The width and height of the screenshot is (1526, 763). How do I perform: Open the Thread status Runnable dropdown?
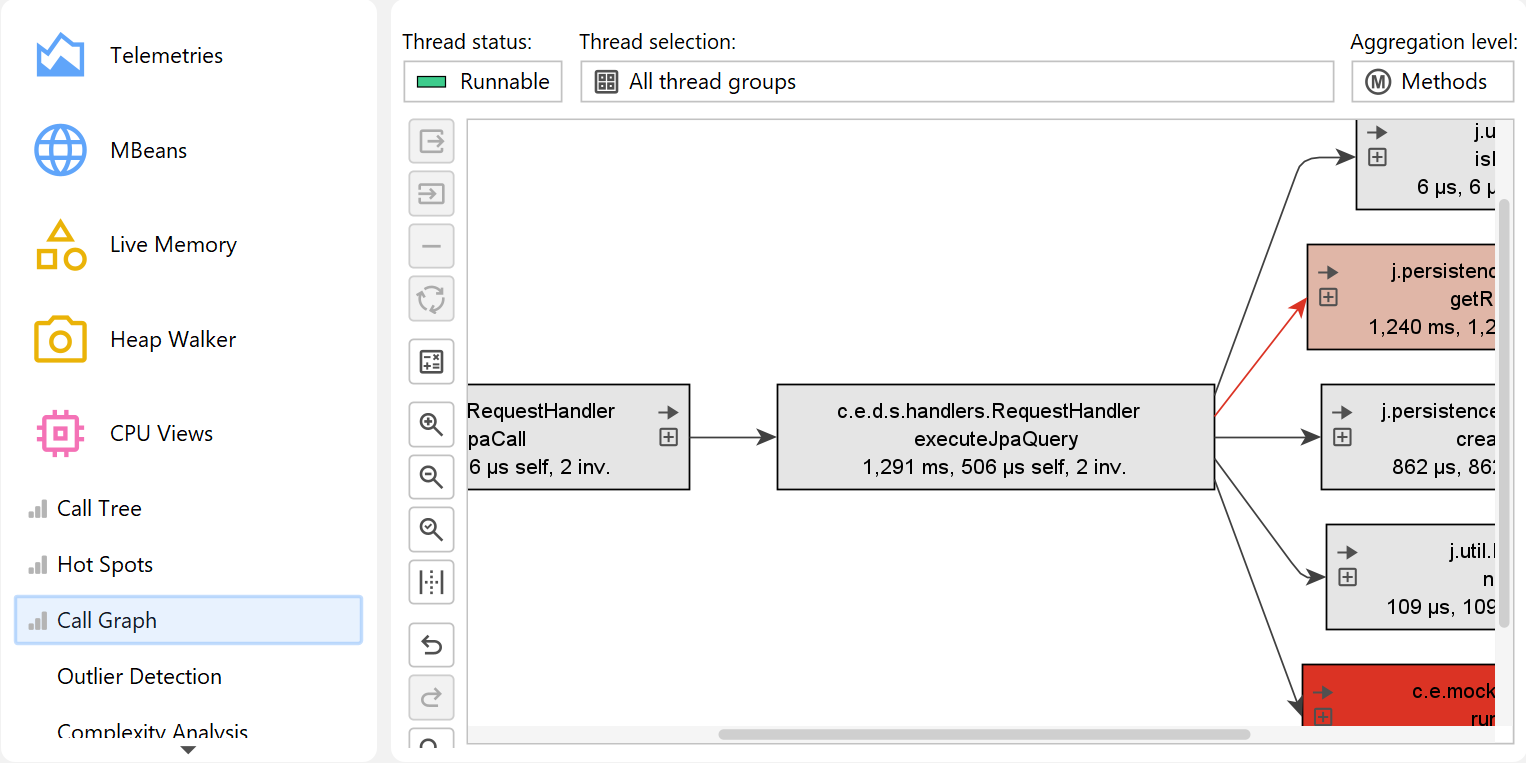pos(483,82)
